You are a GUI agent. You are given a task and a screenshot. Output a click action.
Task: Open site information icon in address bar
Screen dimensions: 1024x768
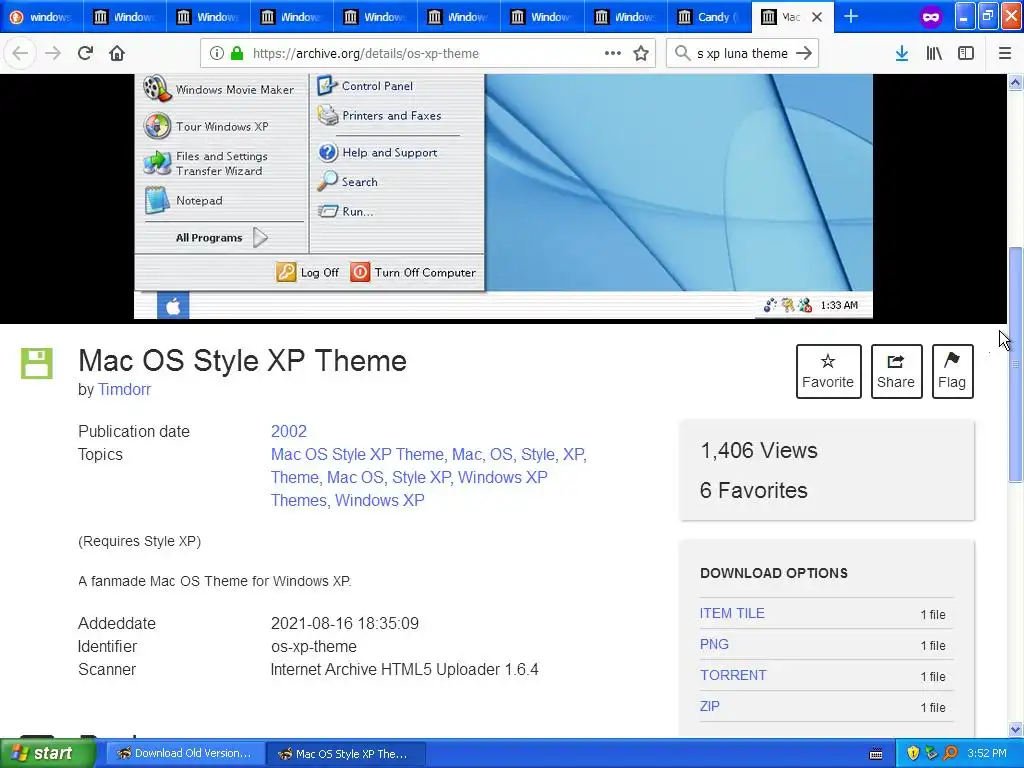point(217,54)
